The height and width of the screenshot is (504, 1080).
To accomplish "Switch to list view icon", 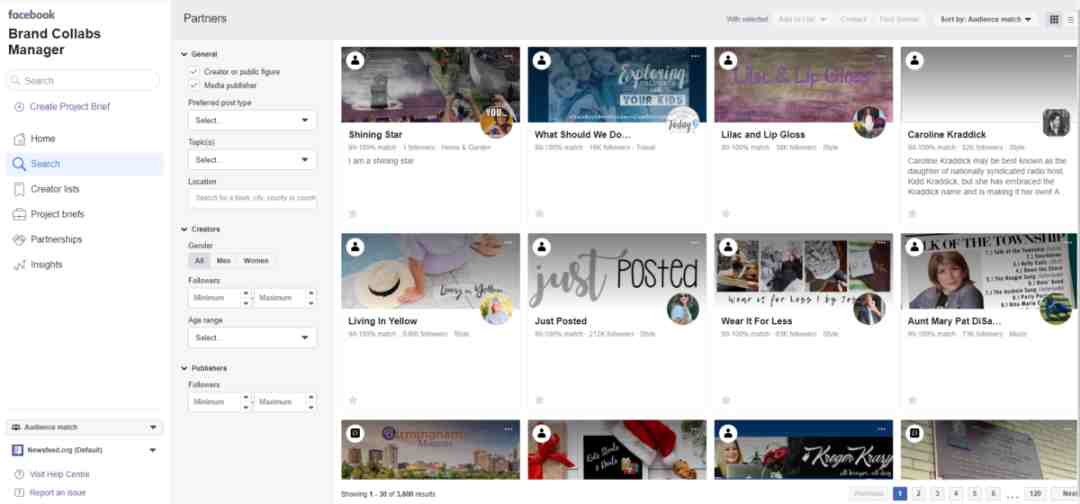I will click(1070, 19).
